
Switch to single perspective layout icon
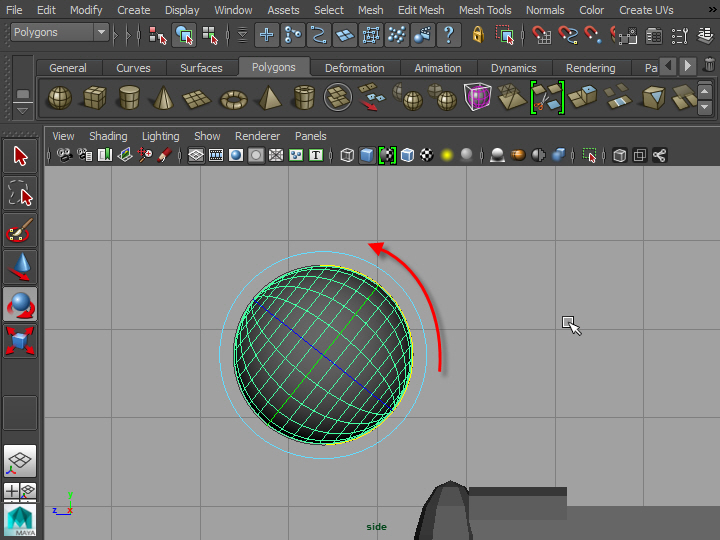[20, 461]
